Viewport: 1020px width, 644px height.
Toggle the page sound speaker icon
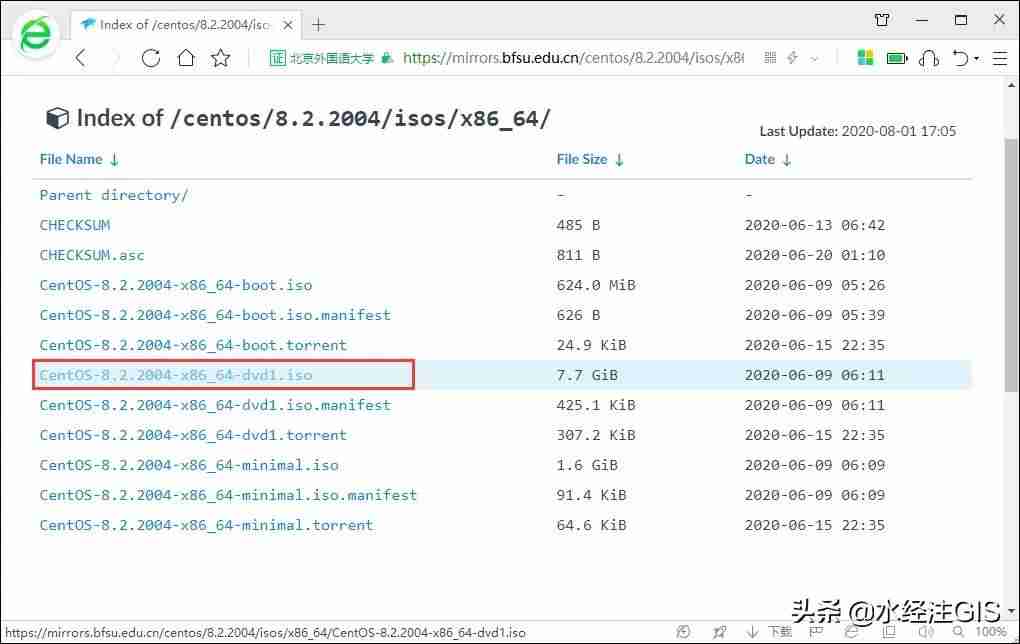click(x=926, y=632)
